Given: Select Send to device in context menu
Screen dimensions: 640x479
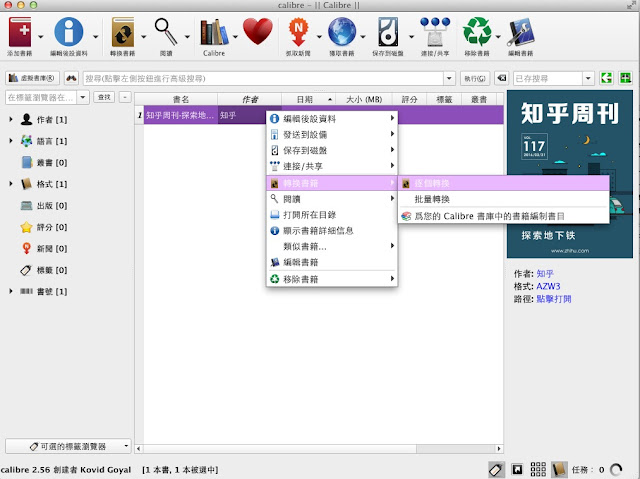Looking at the screenshot, I should tap(332, 135).
